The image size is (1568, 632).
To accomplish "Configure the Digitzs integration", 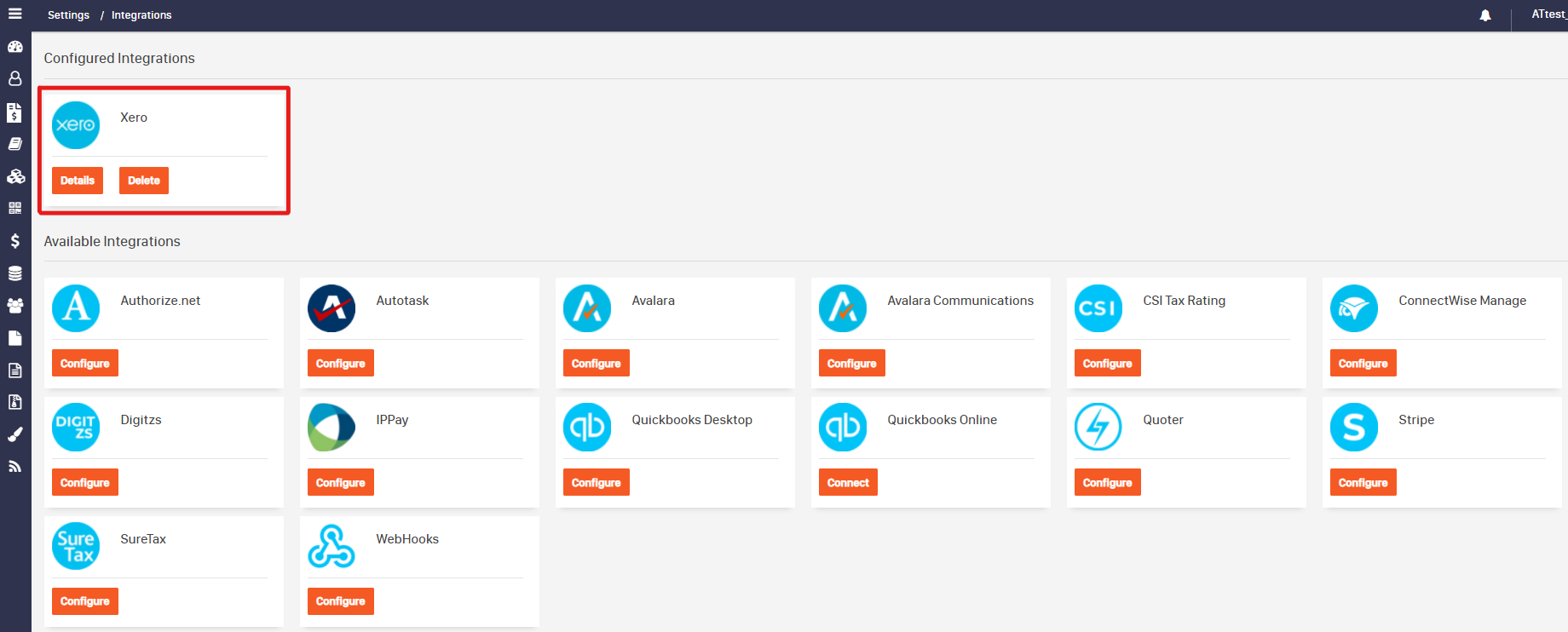I will (85, 482).
